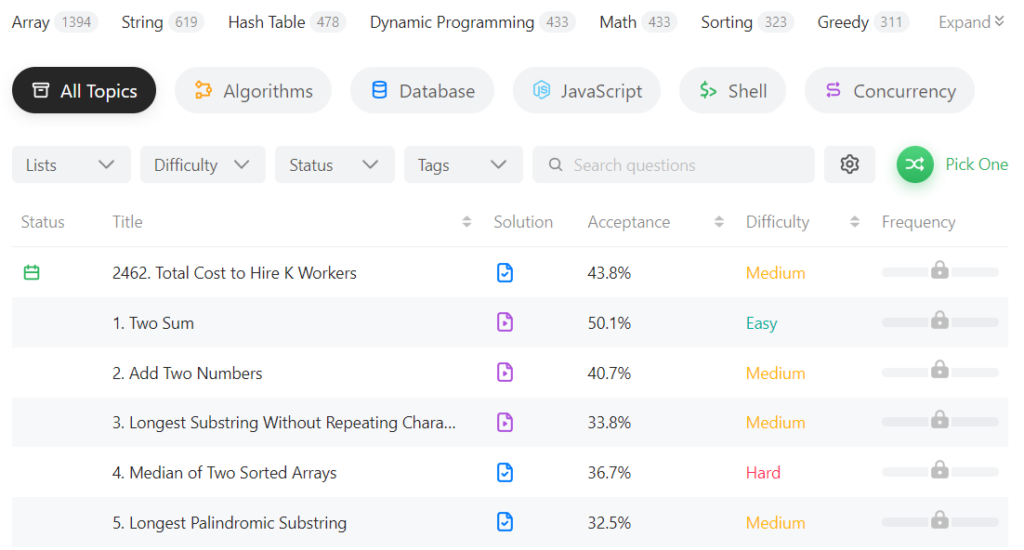Click the Hard difficulty label
Viewport: 1024px width, 550px height.
click(763, 472)
